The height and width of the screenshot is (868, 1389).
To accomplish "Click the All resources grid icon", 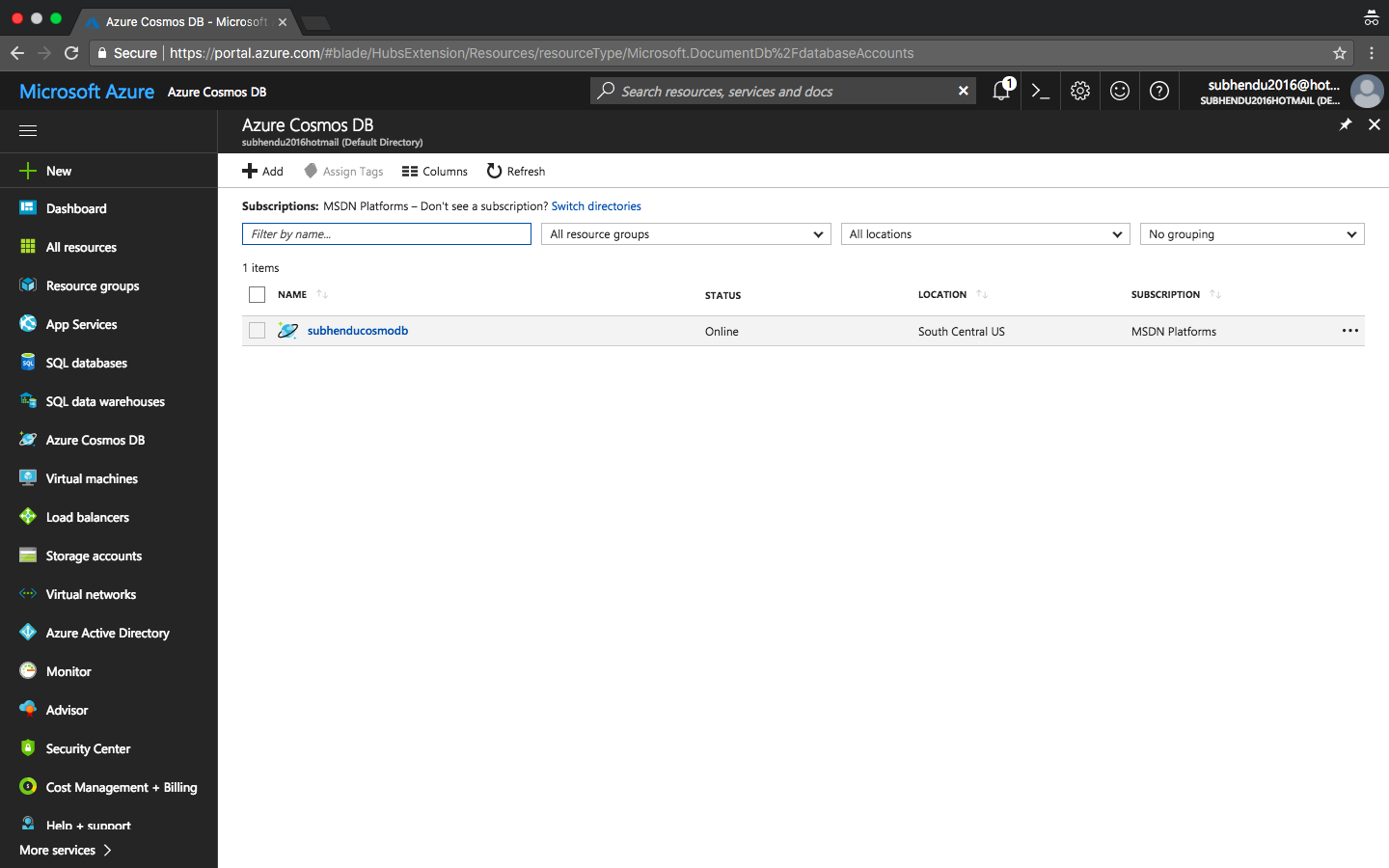I will (28, 247).
